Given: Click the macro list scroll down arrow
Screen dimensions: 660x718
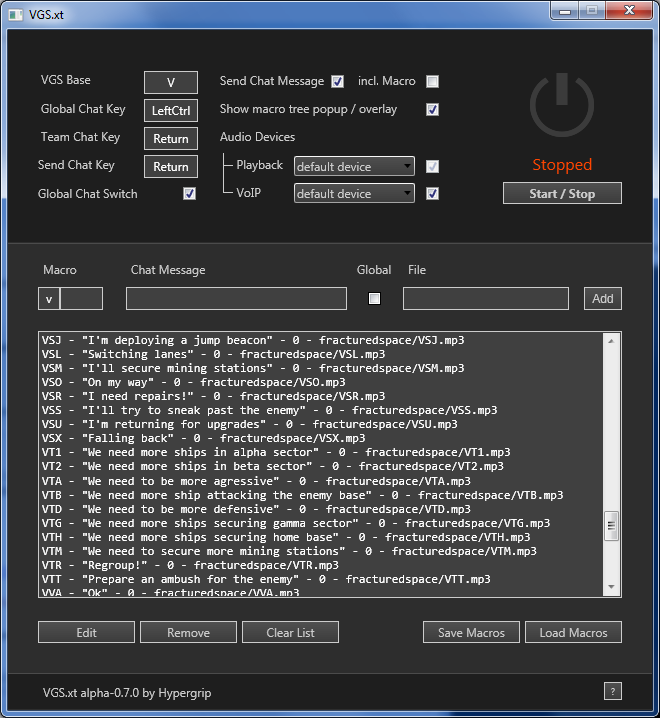Looking at the screenshot, I should 611,587.
